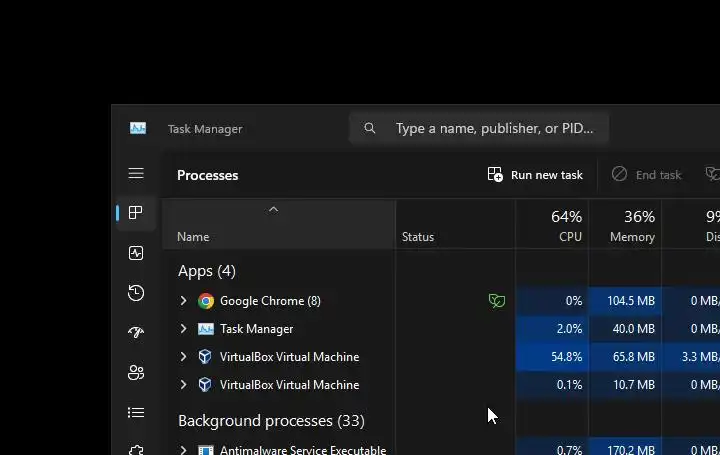720x455 pixels.
Task: Open the Startup apps sidebar icon
Action: (x=136, y=333)
